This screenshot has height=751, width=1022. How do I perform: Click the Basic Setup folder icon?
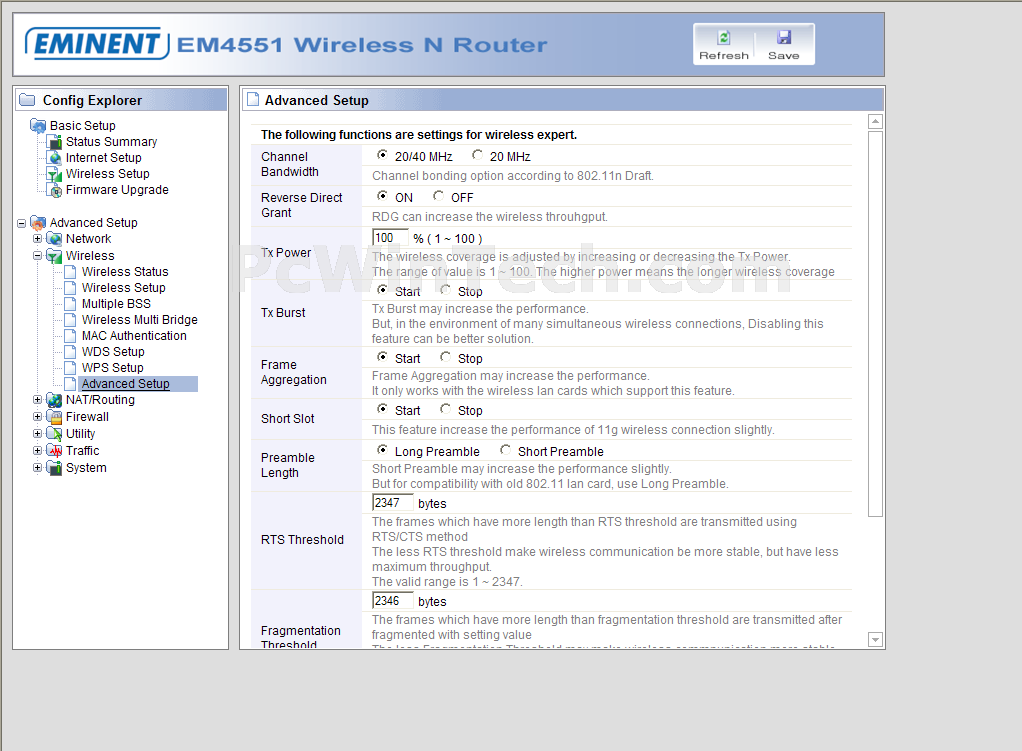(38, 125)
